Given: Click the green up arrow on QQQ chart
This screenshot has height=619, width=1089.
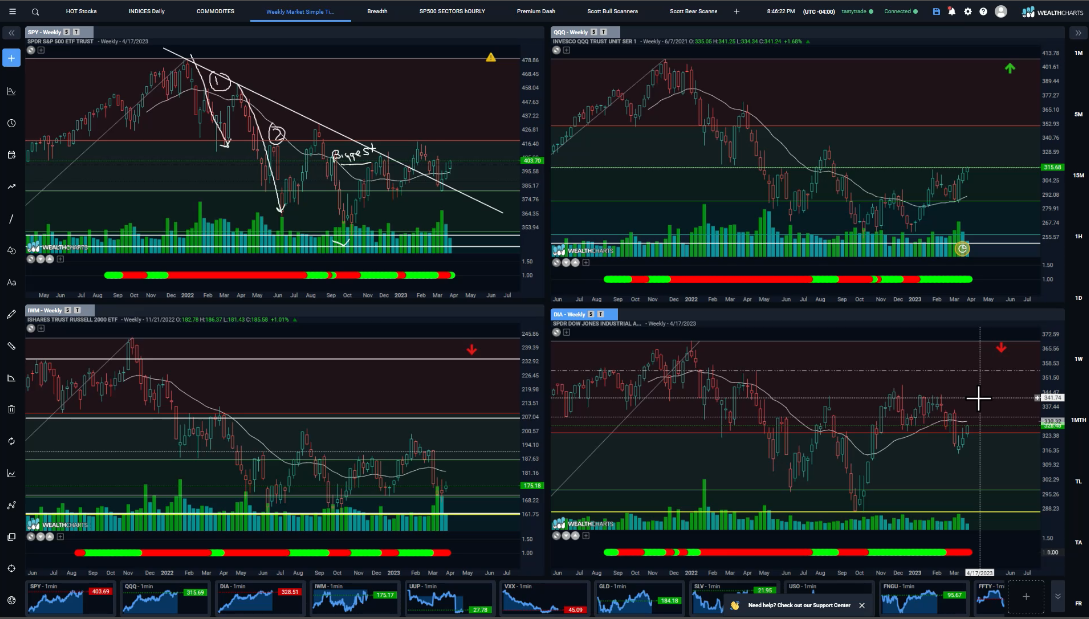Looking at the screenshot, I should pos(1010,68).
